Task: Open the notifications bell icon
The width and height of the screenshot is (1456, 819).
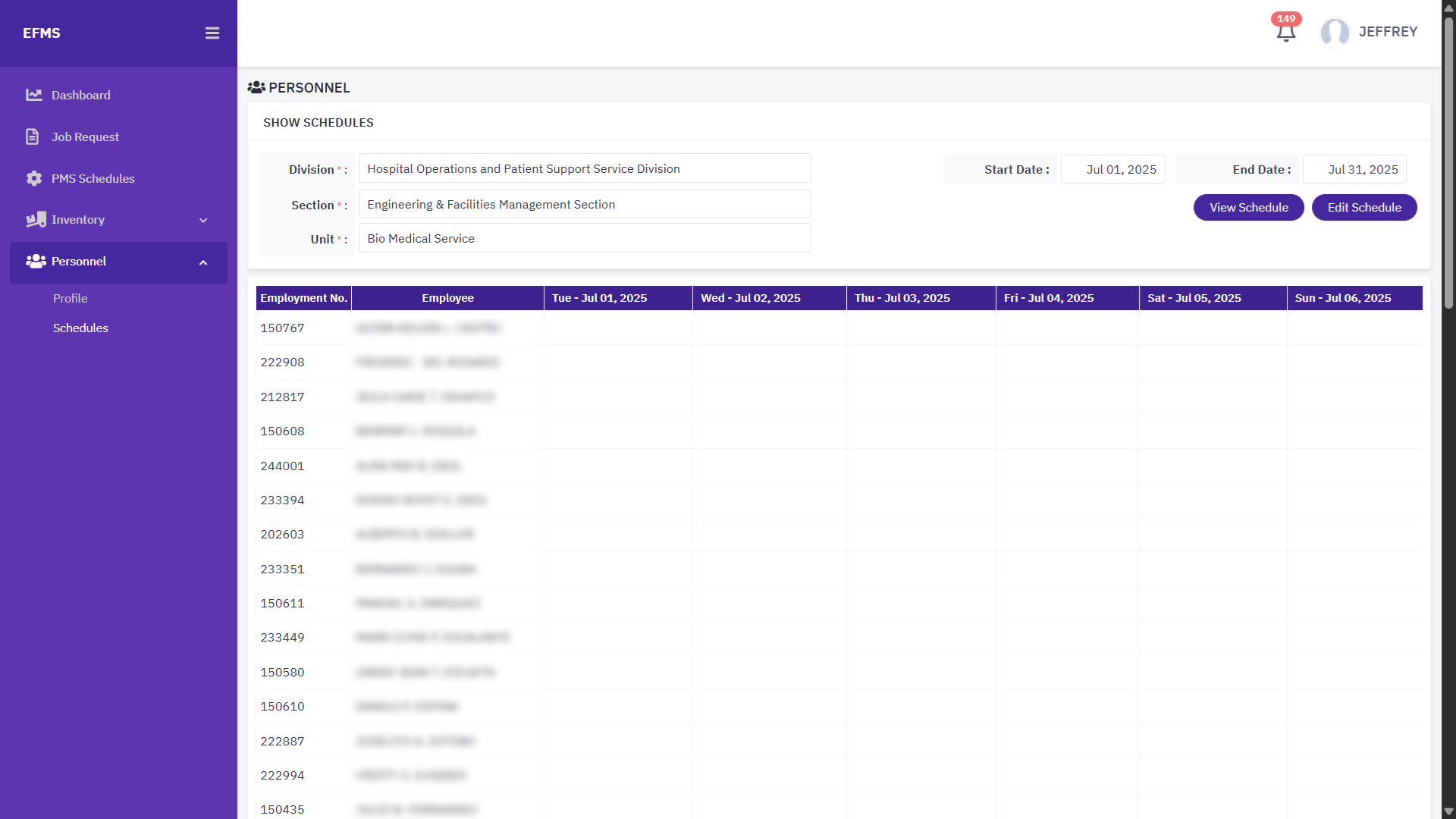Action: click(x=1285, y=33)
